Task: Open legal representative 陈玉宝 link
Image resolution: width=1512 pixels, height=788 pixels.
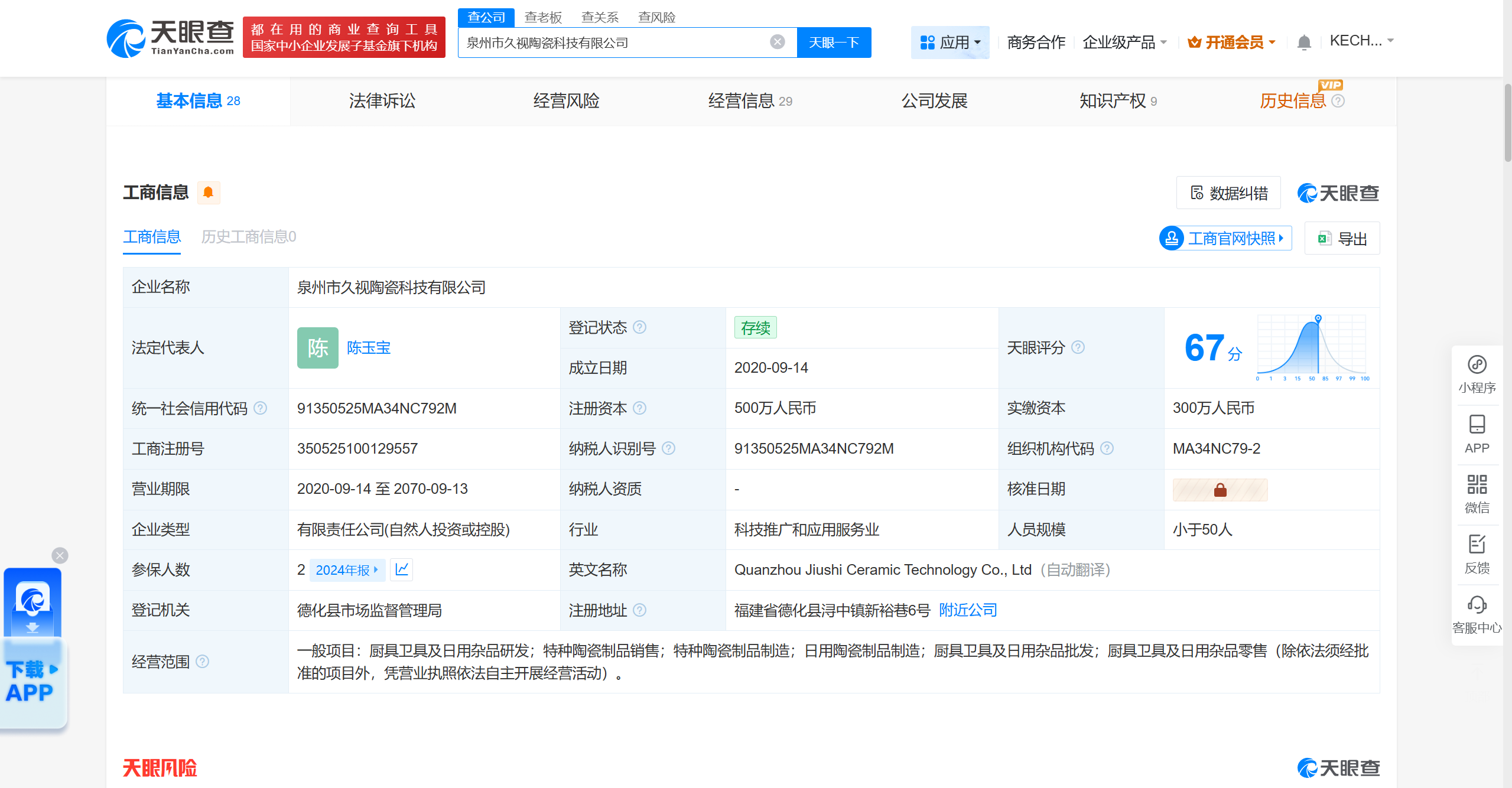Action: point(368,348)
